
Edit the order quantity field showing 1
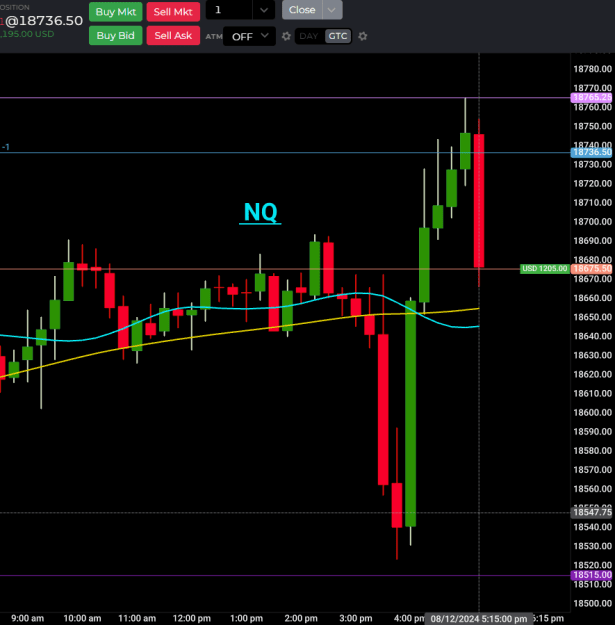coord(229,10)
